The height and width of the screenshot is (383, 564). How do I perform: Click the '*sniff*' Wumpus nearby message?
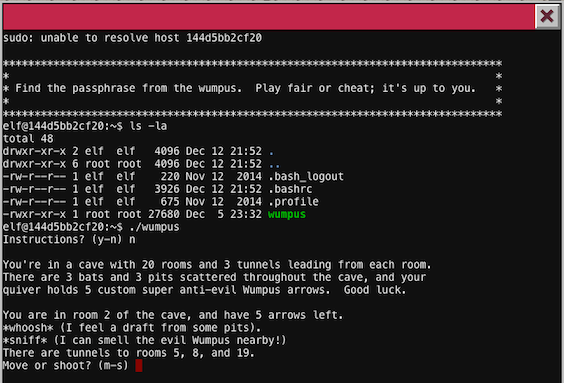click(145, 340)
